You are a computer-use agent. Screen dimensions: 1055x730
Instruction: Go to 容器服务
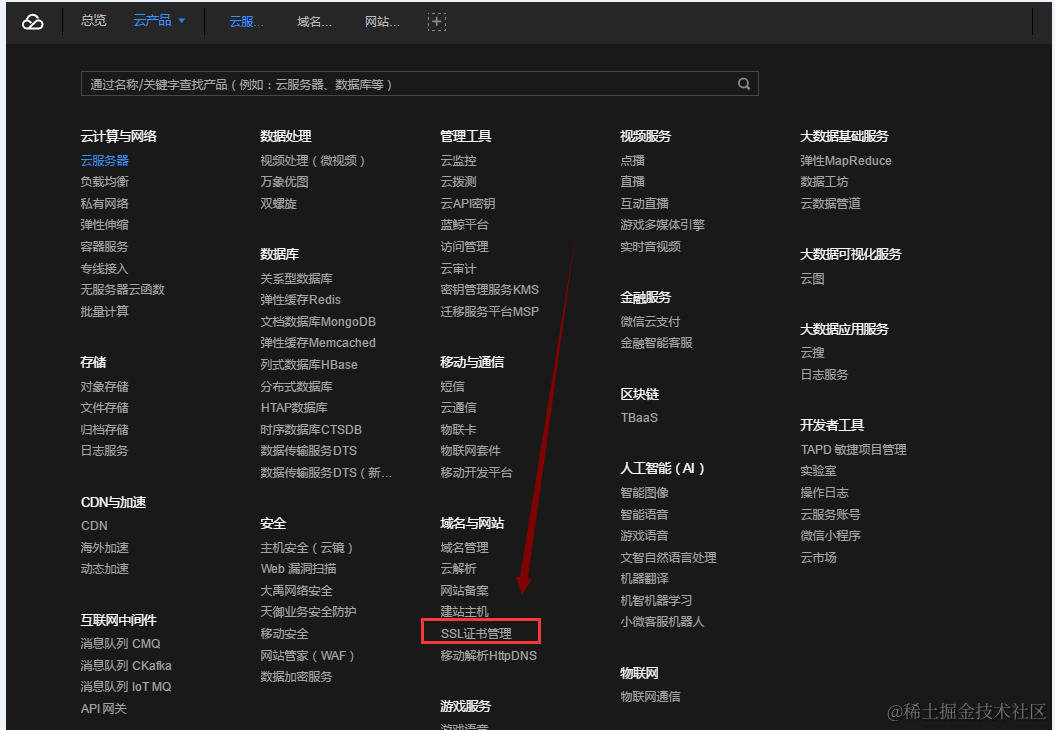(104, 246)
